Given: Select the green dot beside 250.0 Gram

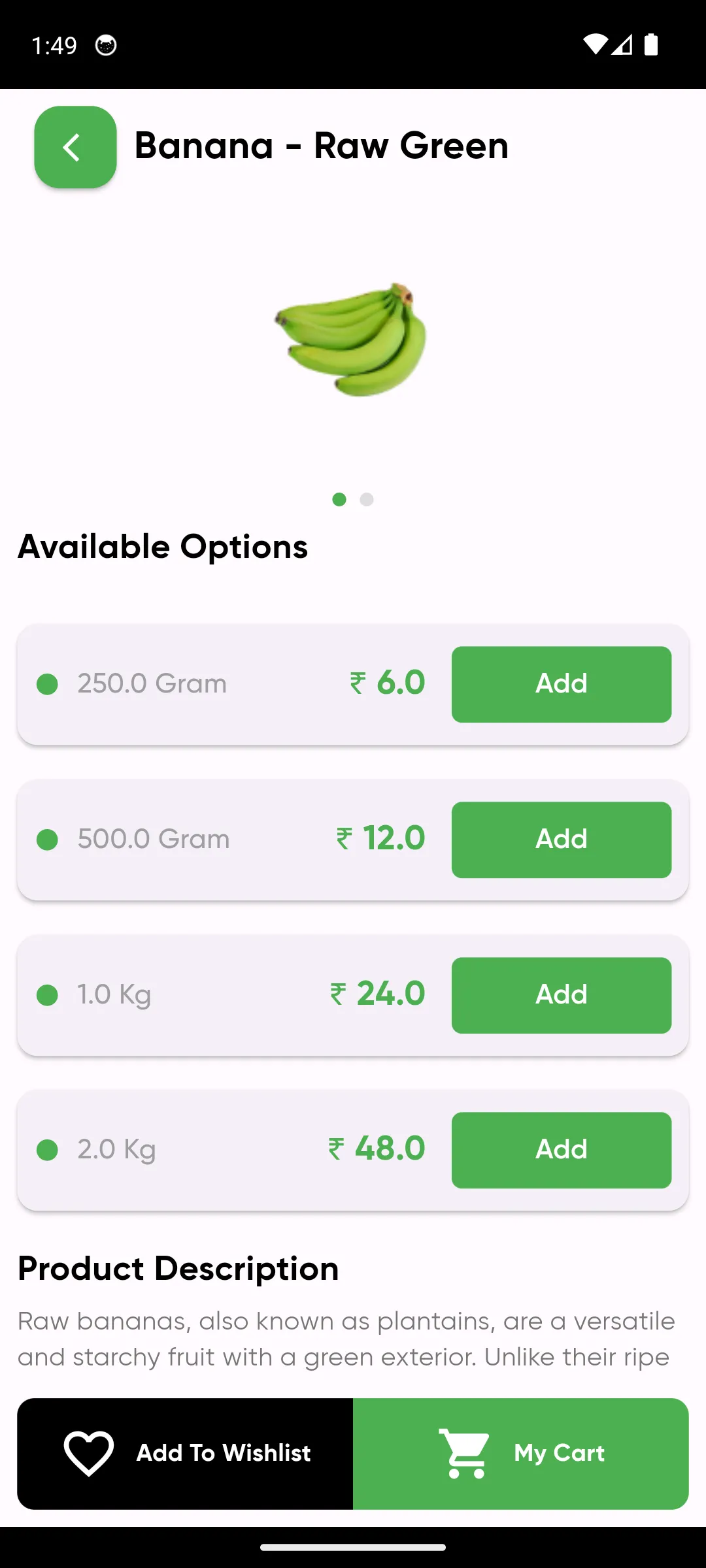Looking at the screenshot, I should [47, 684].
